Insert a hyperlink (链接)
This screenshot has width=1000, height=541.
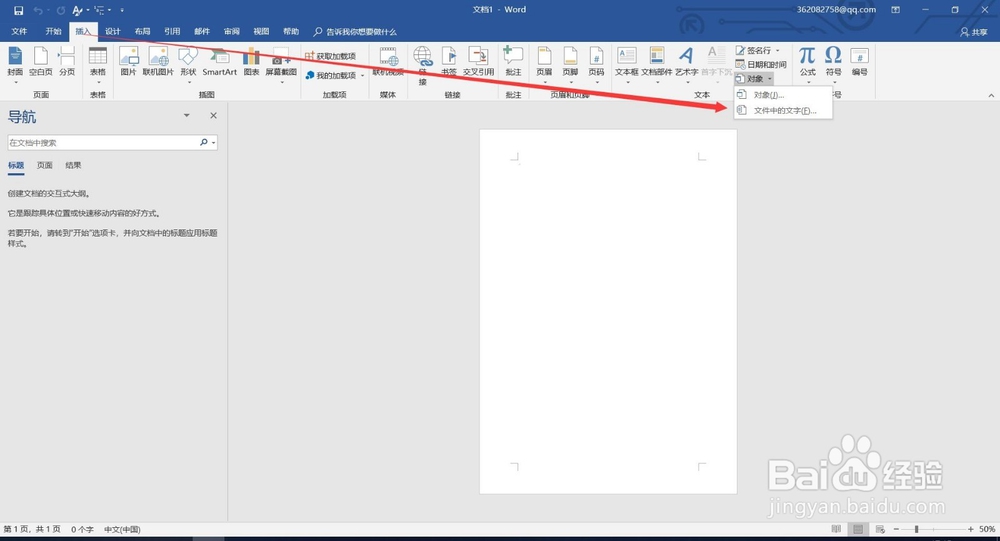click(422, 64)
